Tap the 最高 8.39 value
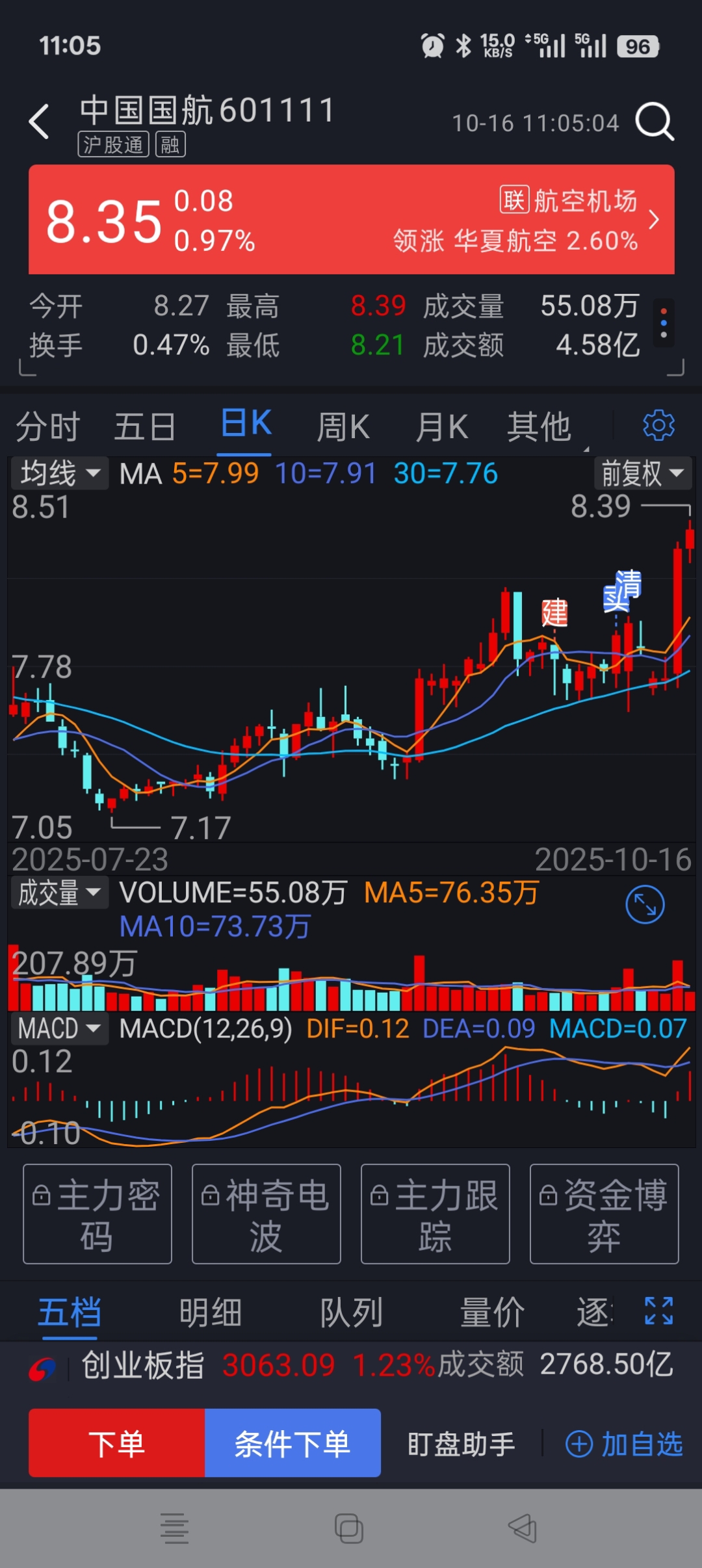This screenshot has width=702, height=1568. pos(378,306)
